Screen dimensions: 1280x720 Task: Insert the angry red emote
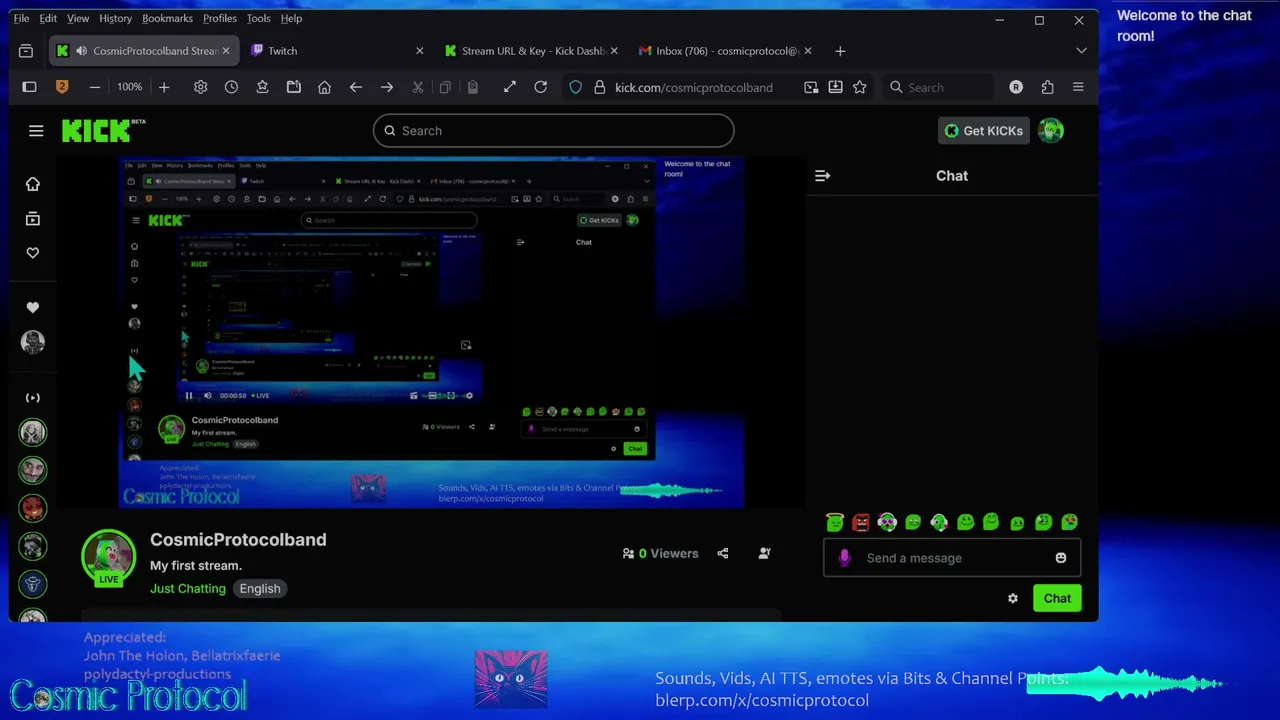pos(861,522)
